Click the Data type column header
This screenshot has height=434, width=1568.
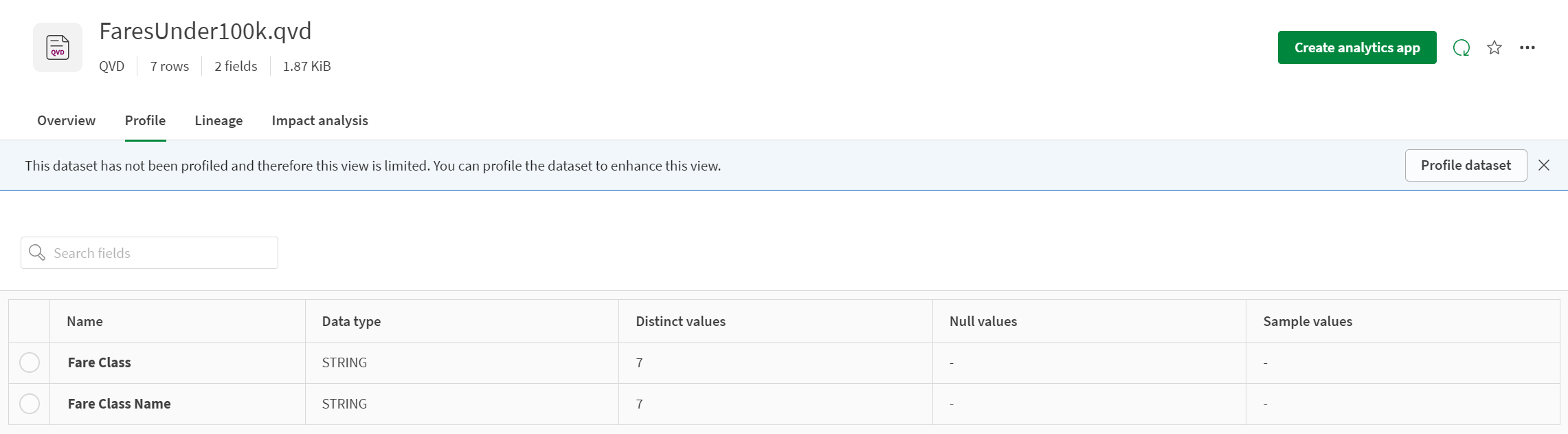[x=351, y=321]
